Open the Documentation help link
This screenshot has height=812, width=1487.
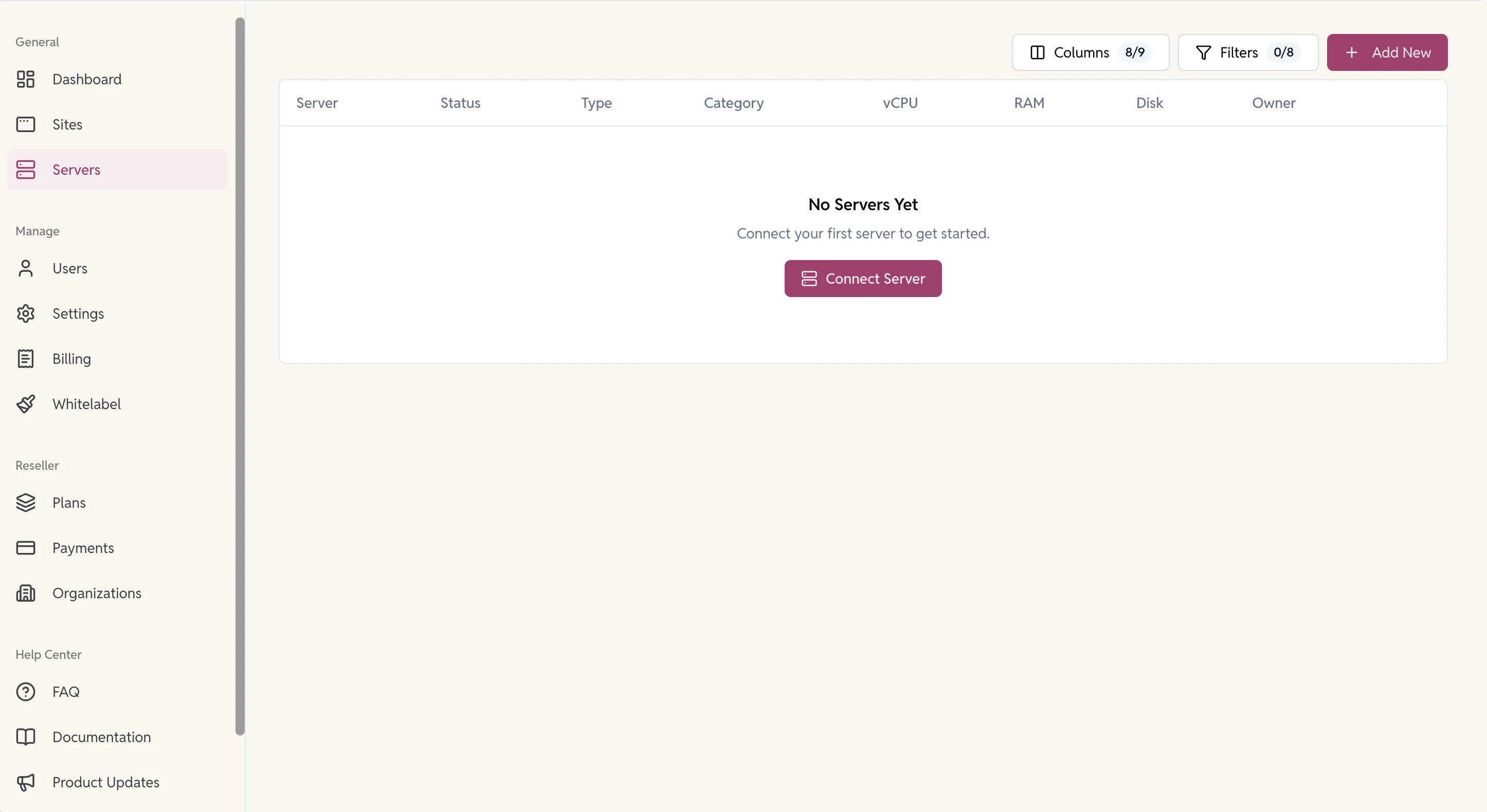117,736
